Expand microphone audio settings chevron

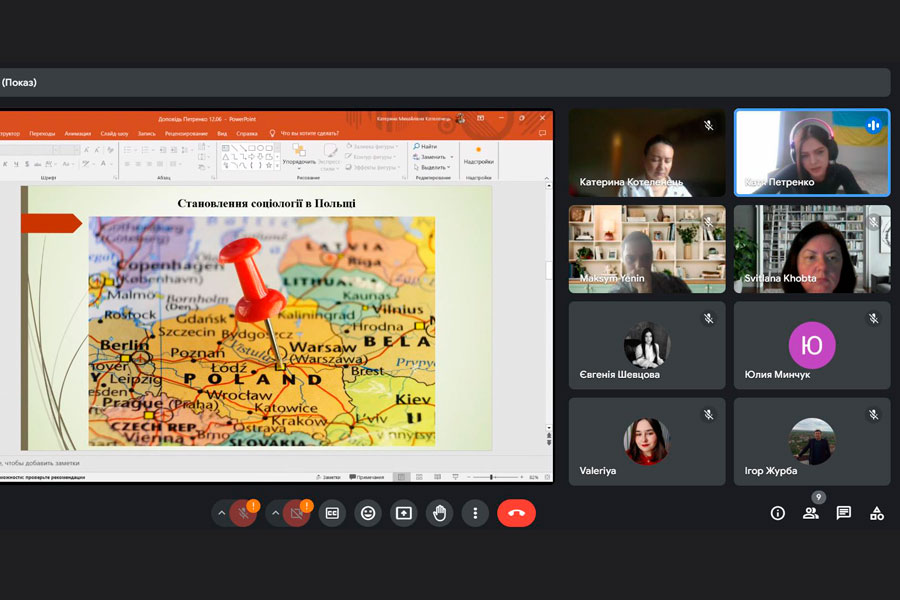pos(222,513)
